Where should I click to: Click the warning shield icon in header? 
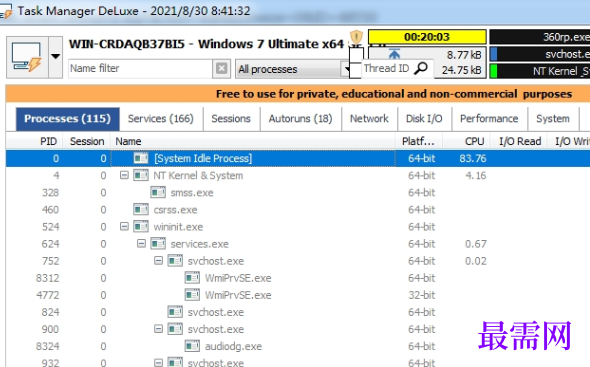pos(356,37)
